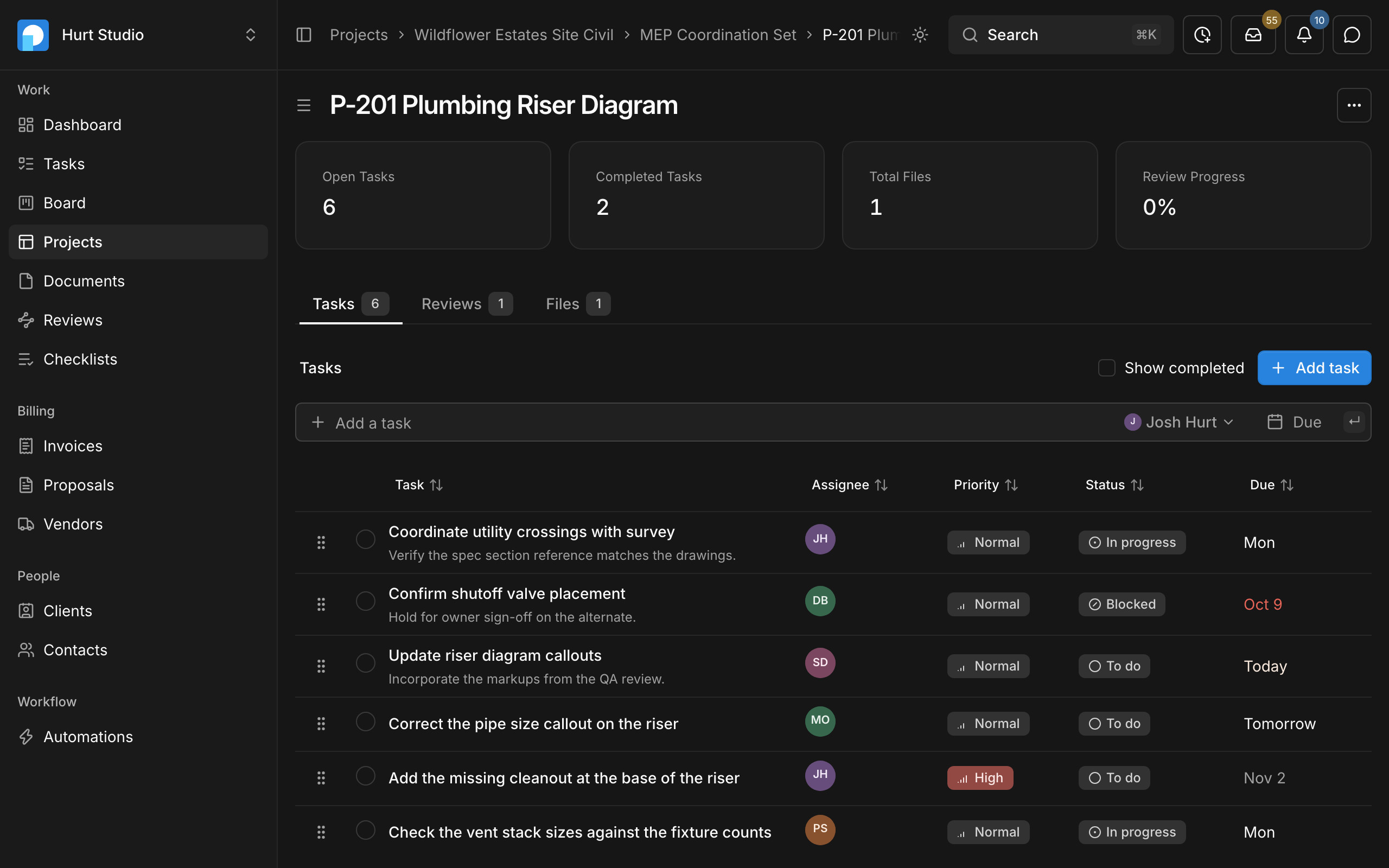This screenshot has width=1389, height=868.
Task: Open Automations in the sidebar
Action: point(138,737)
